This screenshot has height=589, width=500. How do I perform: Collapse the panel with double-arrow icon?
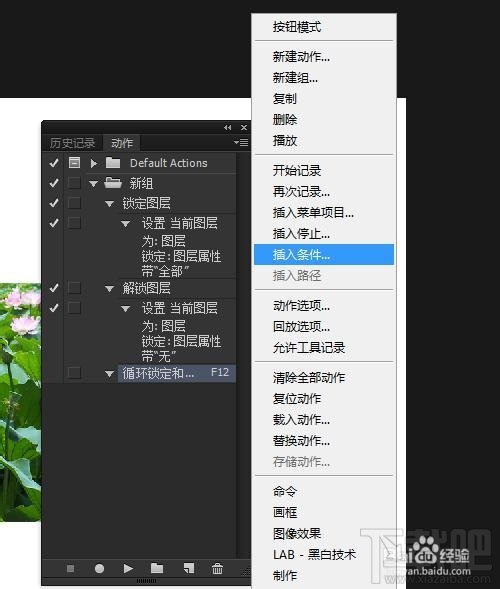[228, 128]
